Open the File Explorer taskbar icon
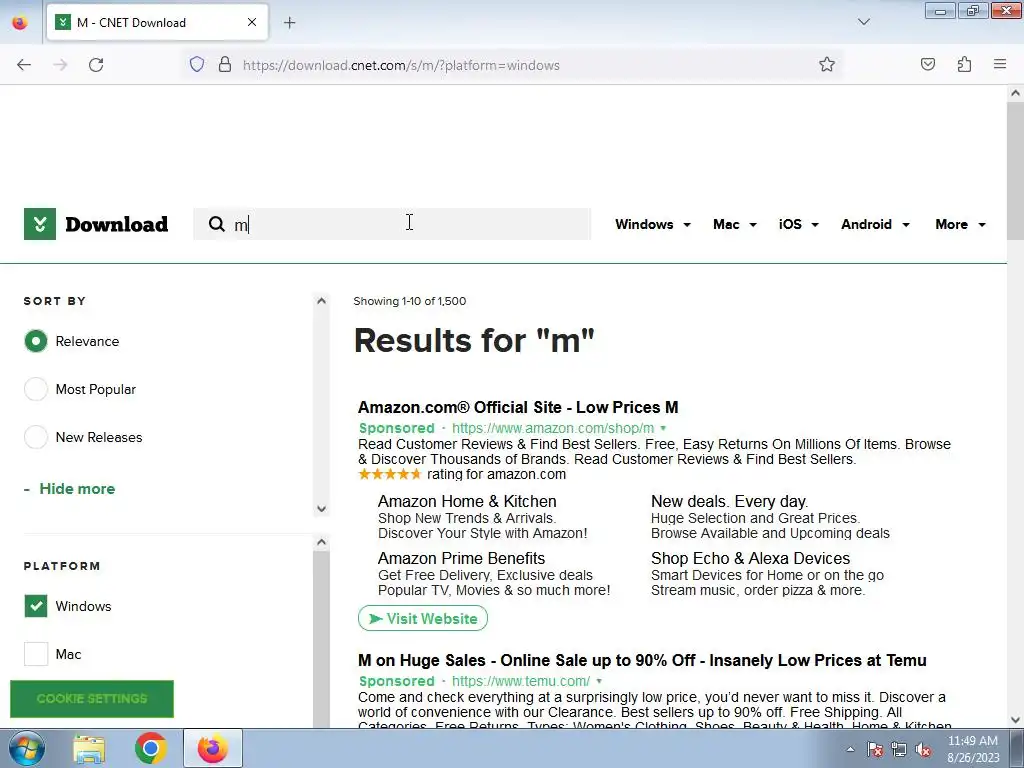Image resolution: width=1024 pixels, height=768 pixels. (89, 748)
